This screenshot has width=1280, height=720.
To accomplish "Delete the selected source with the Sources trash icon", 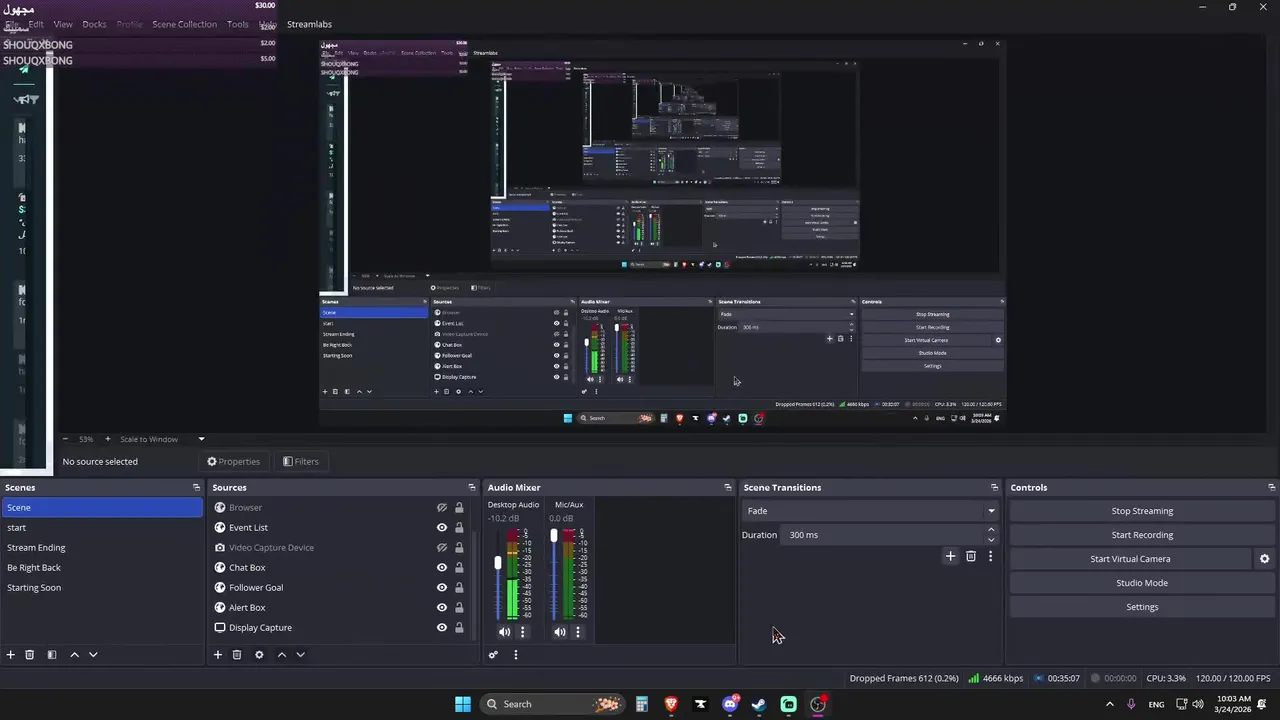I will tap(237, 655).
